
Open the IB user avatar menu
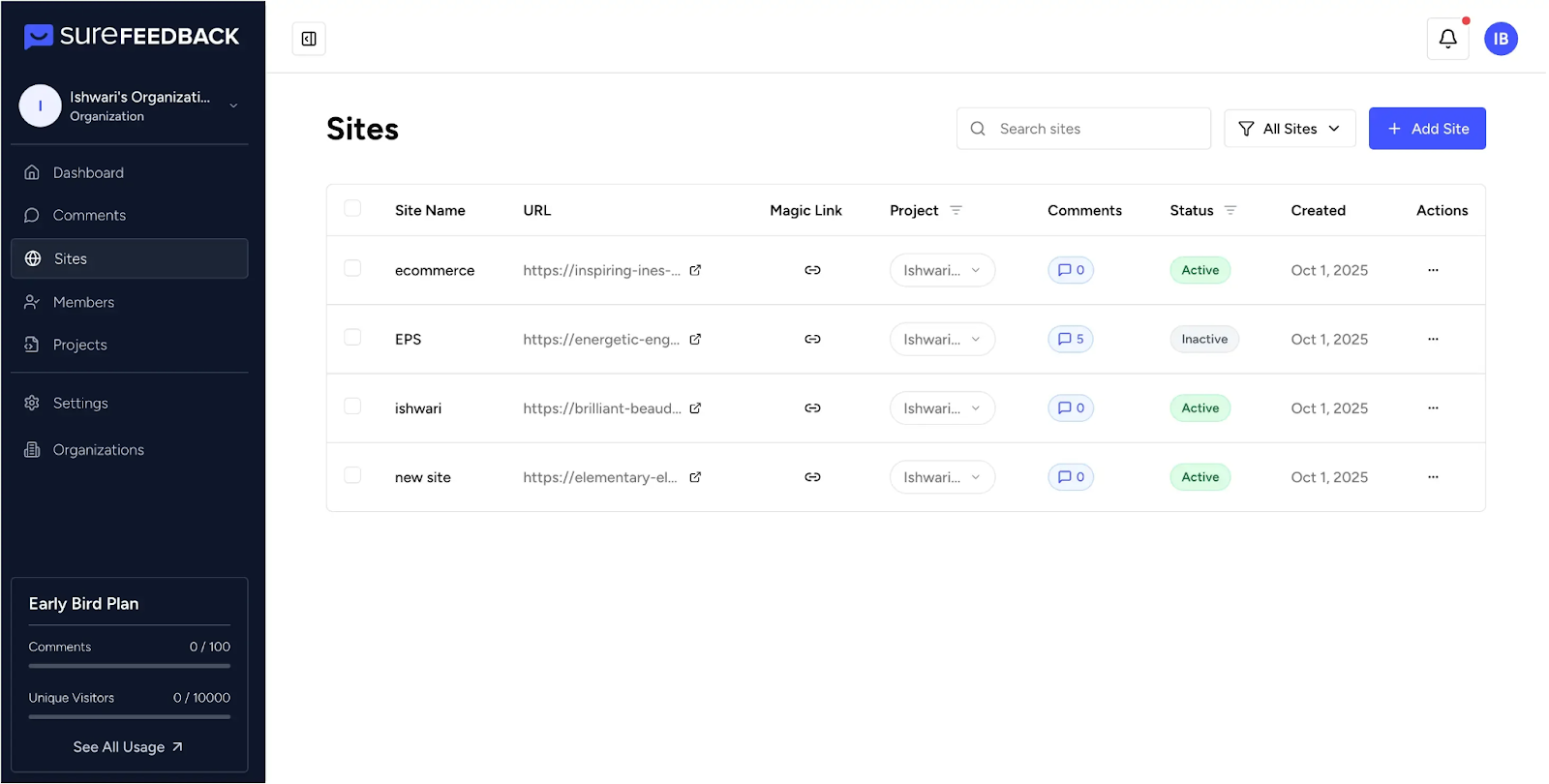1501,39
